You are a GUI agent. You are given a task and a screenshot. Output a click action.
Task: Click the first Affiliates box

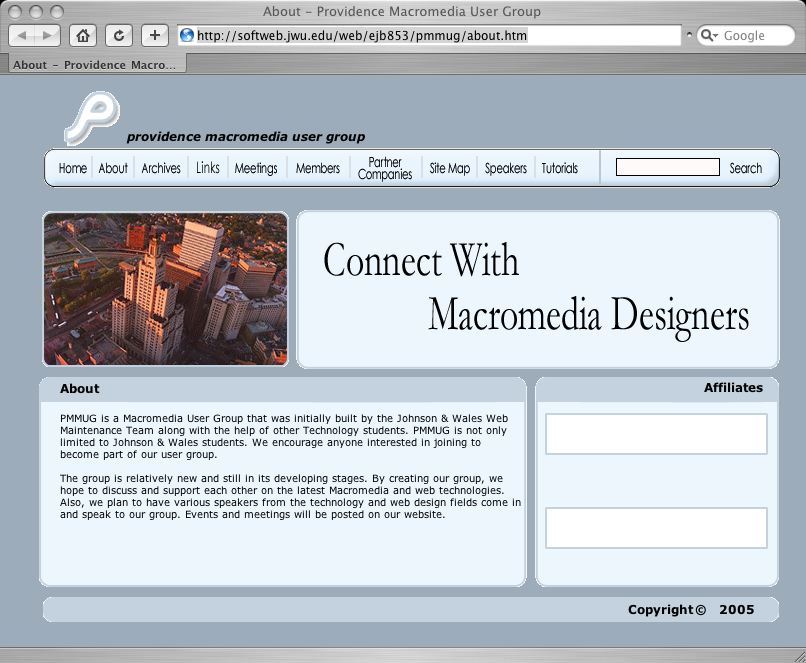(x=656, y=434)
